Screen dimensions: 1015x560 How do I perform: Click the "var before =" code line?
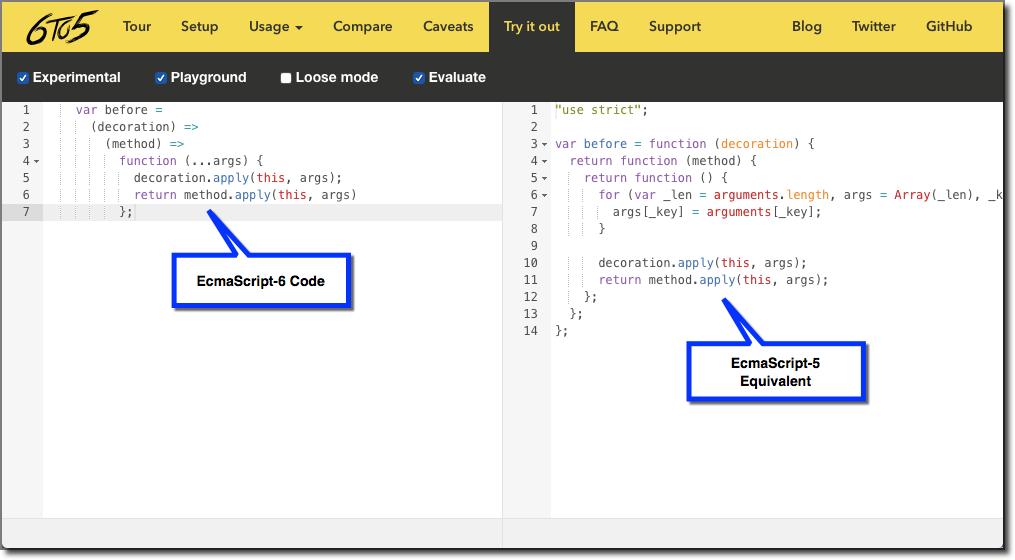click(118, 110)
